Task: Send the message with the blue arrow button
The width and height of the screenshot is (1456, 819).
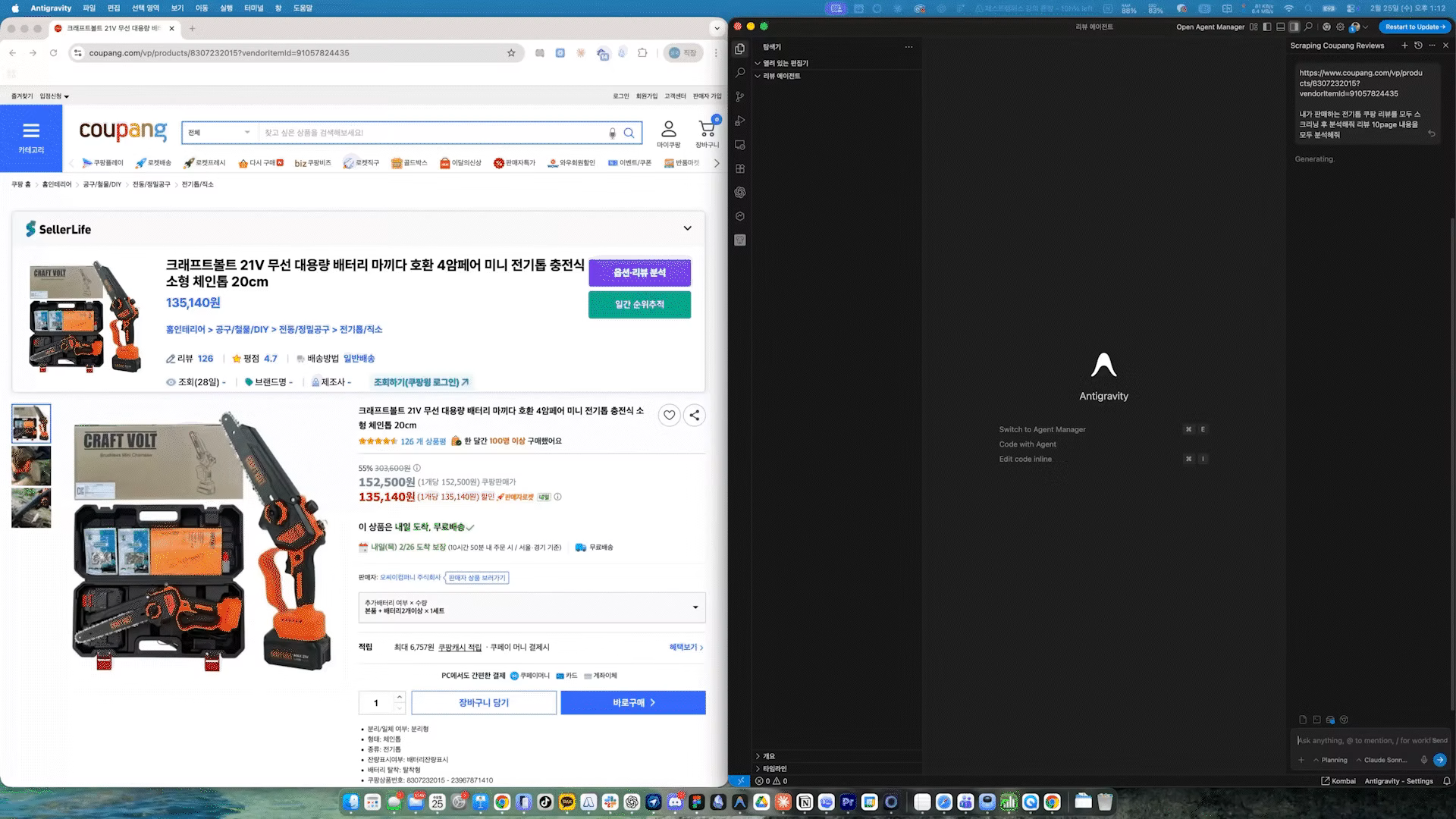Action: 1440,760
